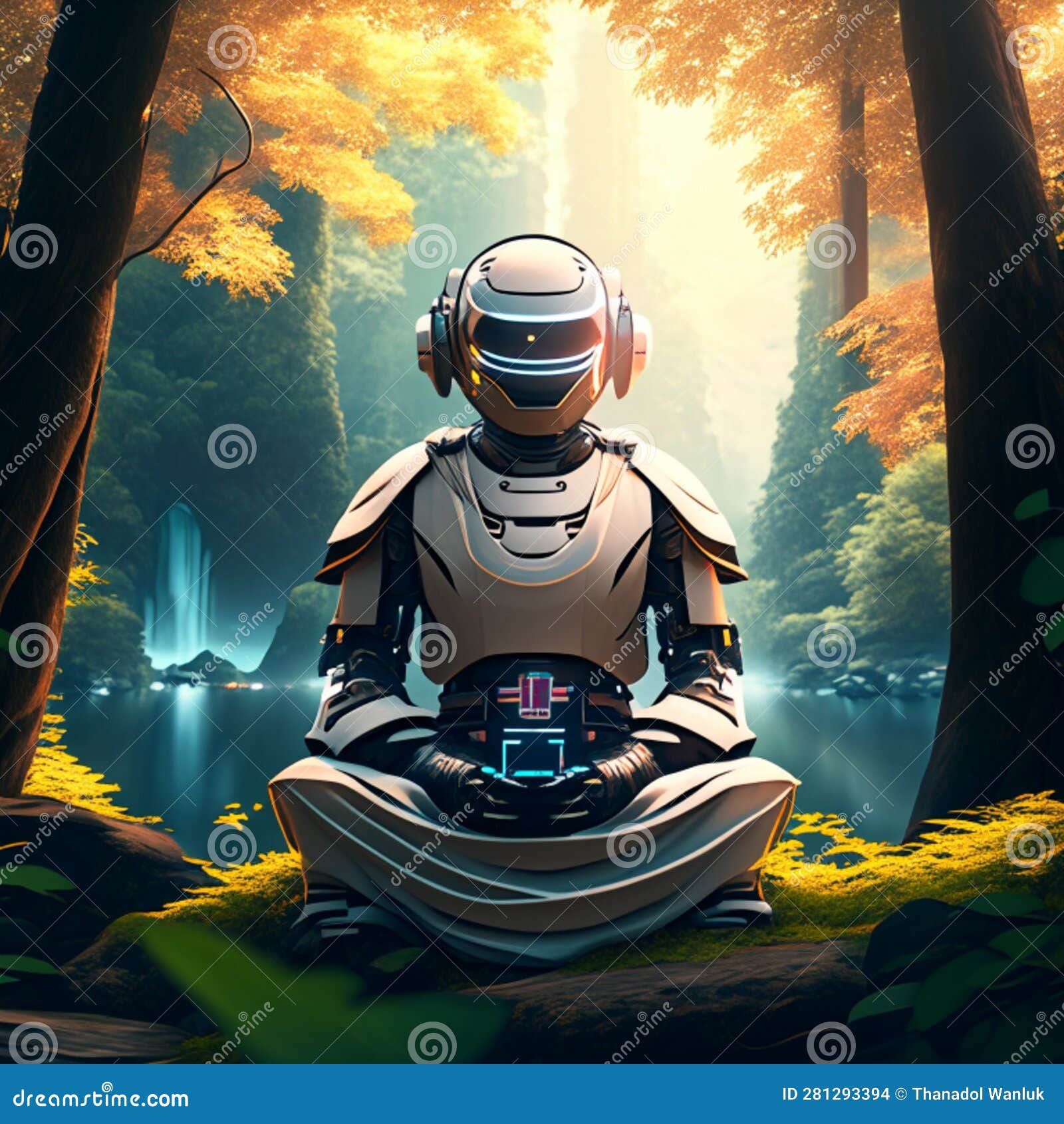Click the ID 281293394 label

[835, 1093]
